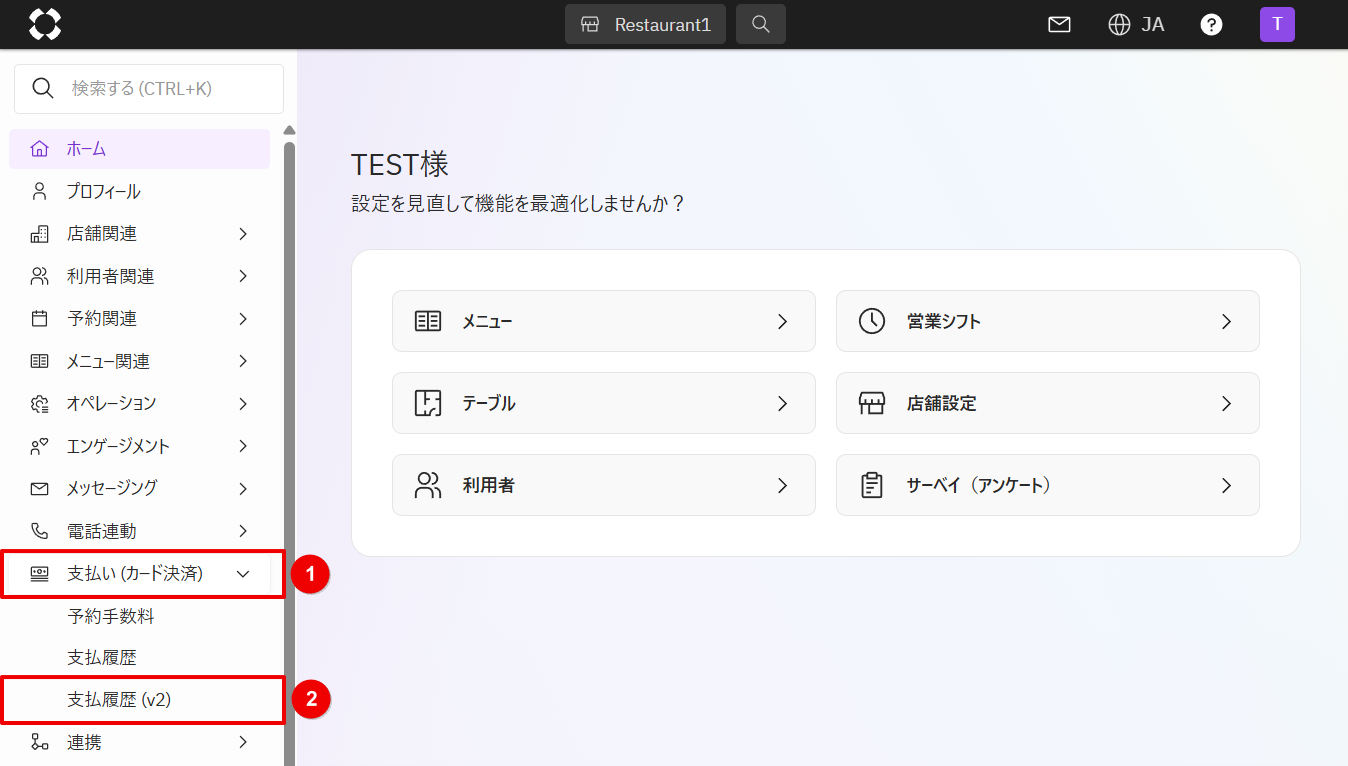Click the arrow on サーベイ（アンケート）card
Image resolution: width=1348 pixels, height=766 pixels.
(x=1227, y=485)
